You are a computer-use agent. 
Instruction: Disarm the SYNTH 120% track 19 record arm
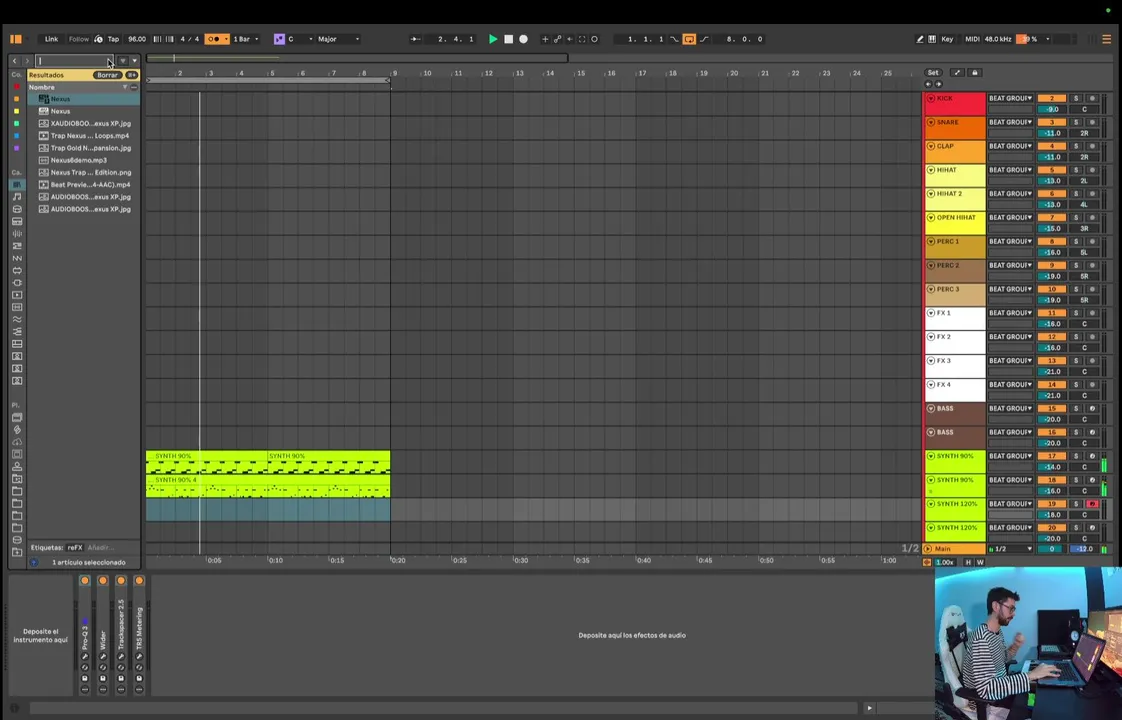1092,504
